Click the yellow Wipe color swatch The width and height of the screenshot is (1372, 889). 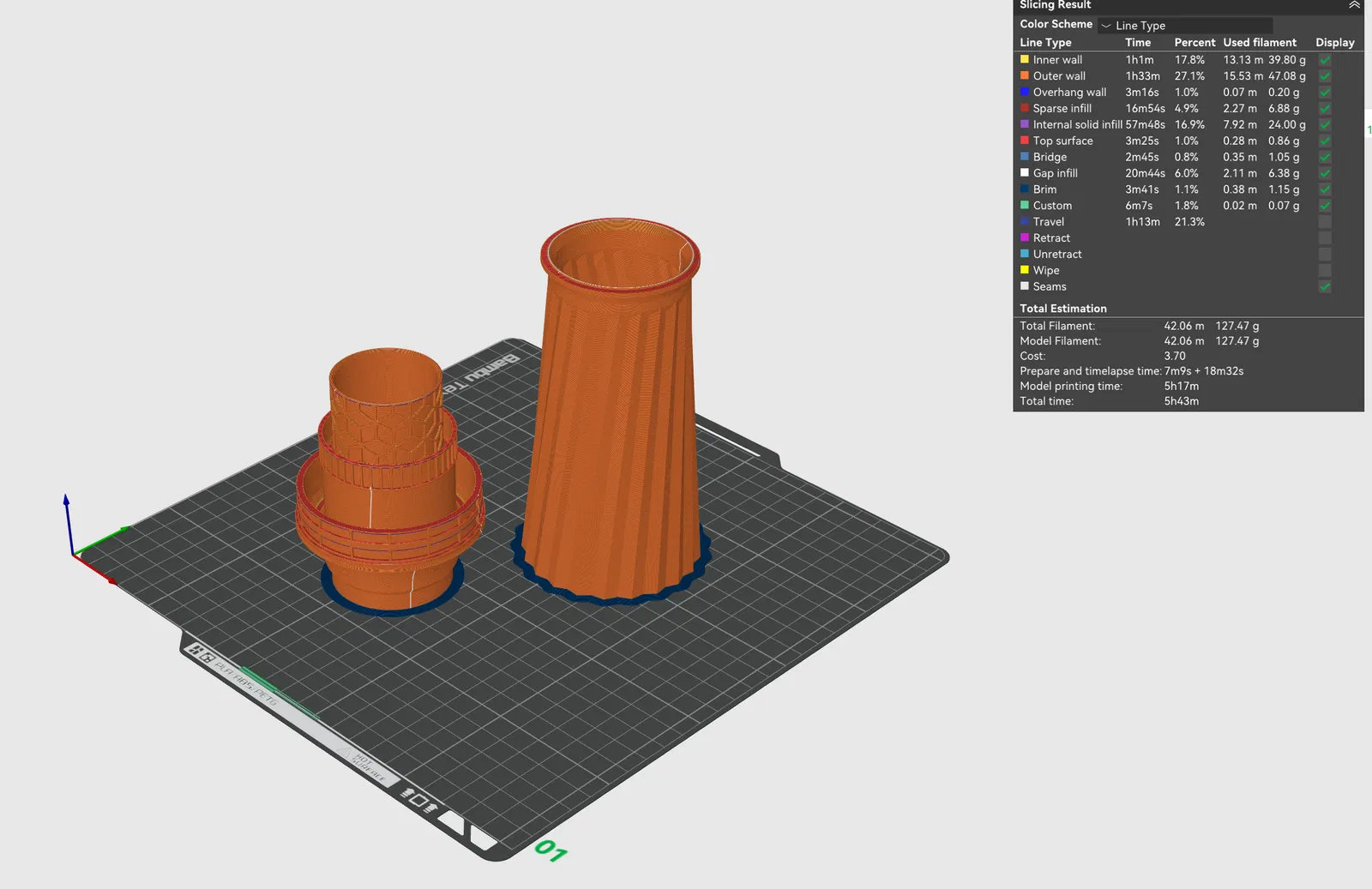[x=1024, y=270]
